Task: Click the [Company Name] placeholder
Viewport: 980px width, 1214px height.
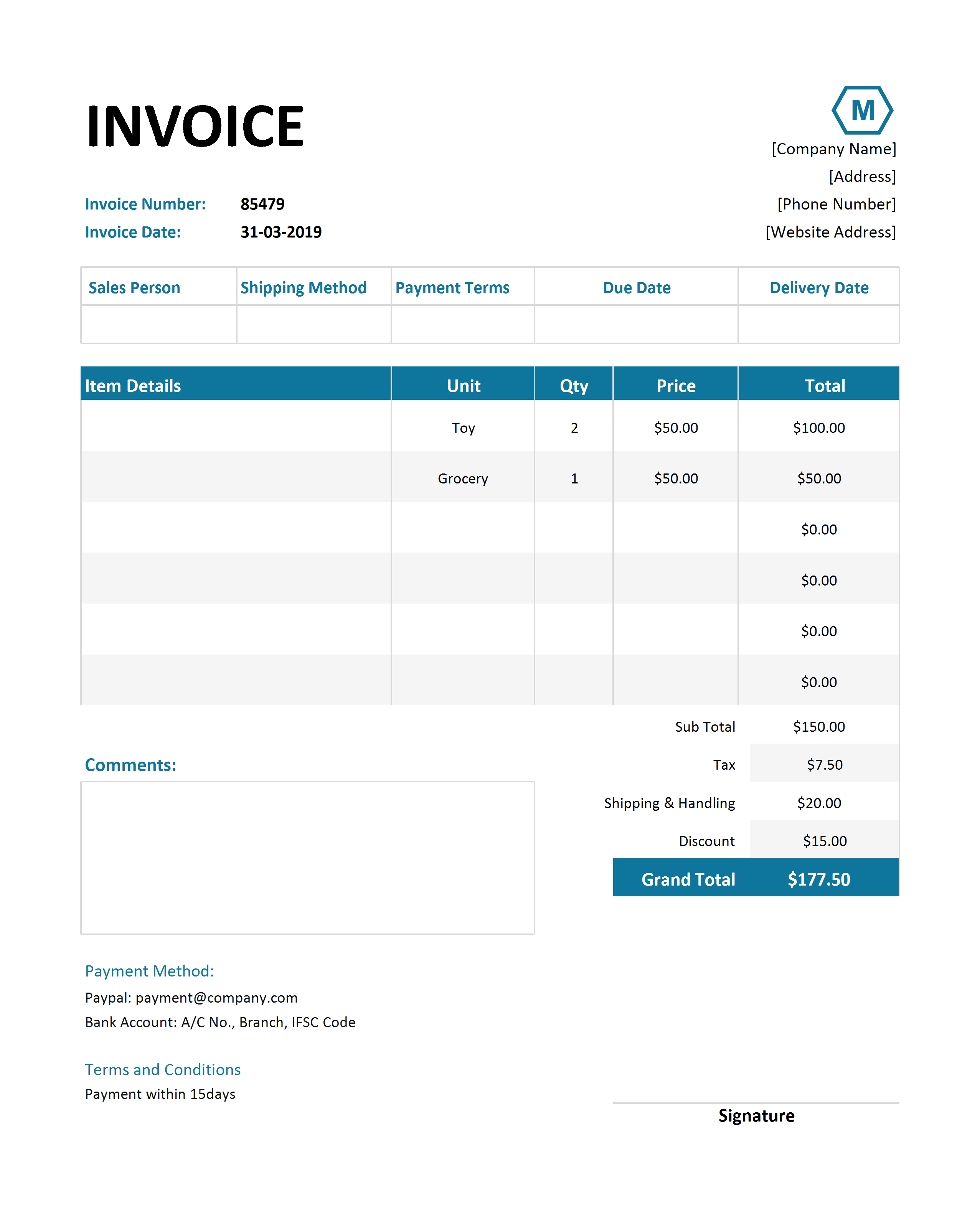Action: 834,149
